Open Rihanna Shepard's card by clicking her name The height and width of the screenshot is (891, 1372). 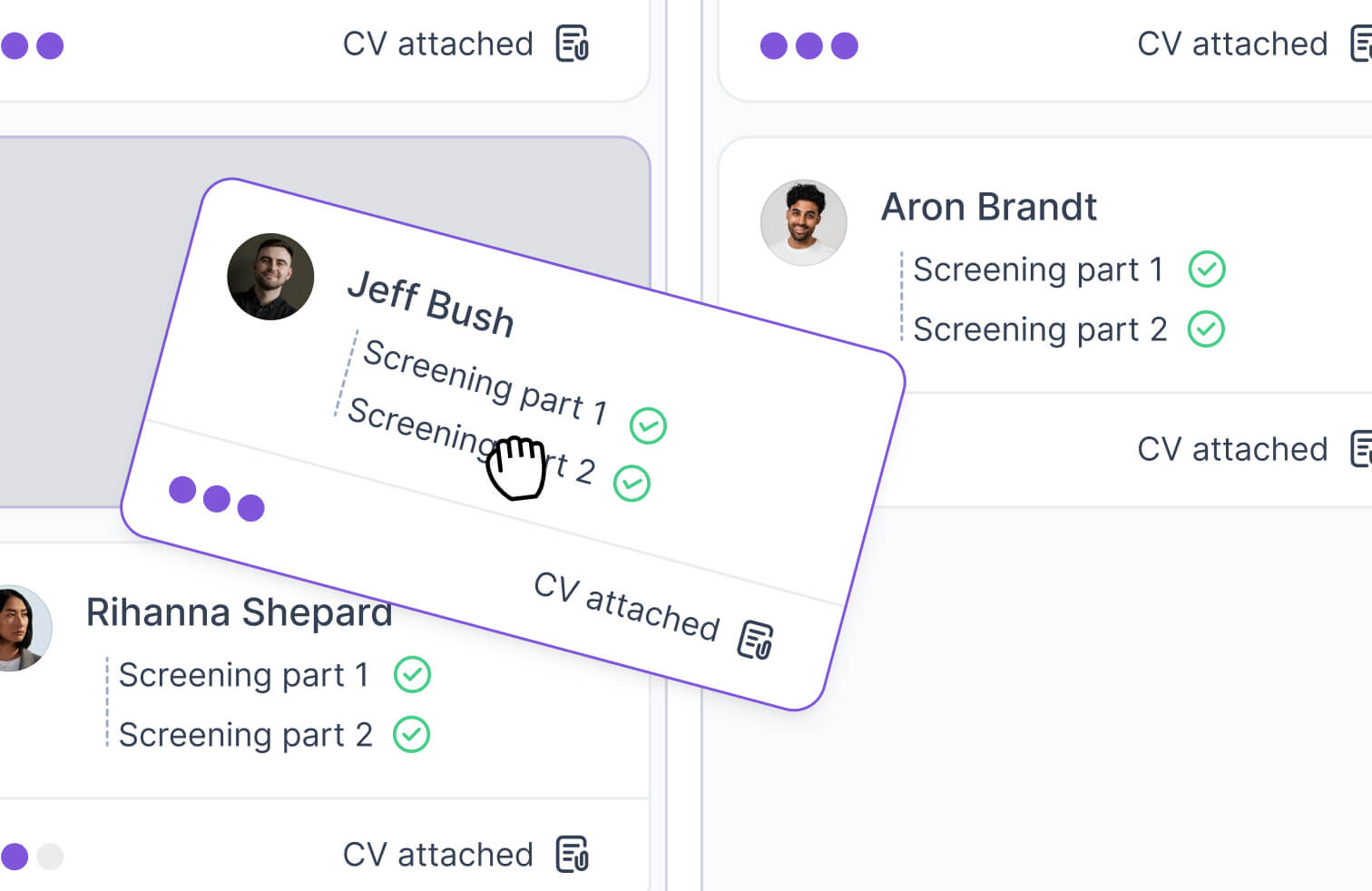coord(239,612)
